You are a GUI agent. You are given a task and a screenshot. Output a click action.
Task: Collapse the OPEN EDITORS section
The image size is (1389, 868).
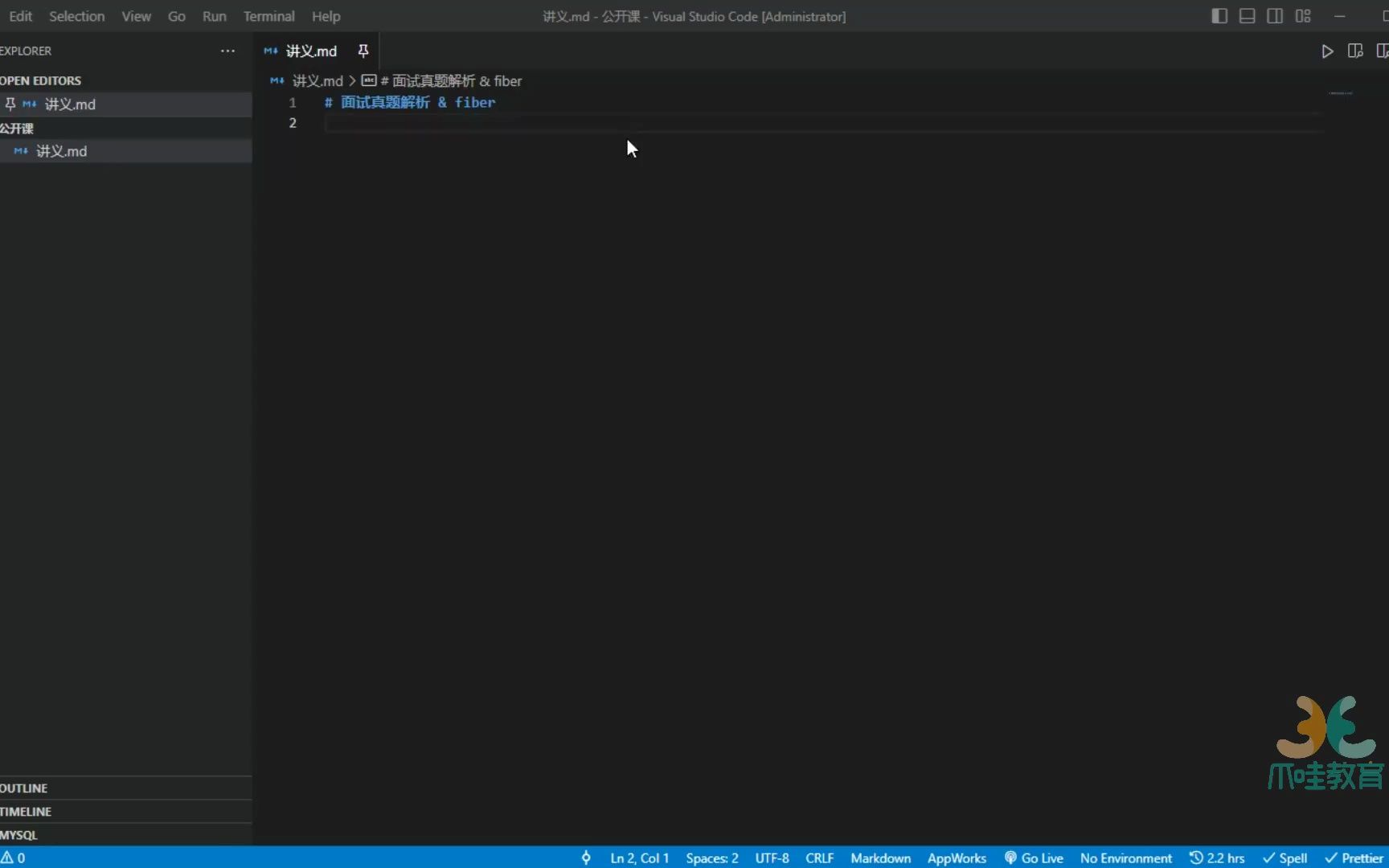point(126,80)
